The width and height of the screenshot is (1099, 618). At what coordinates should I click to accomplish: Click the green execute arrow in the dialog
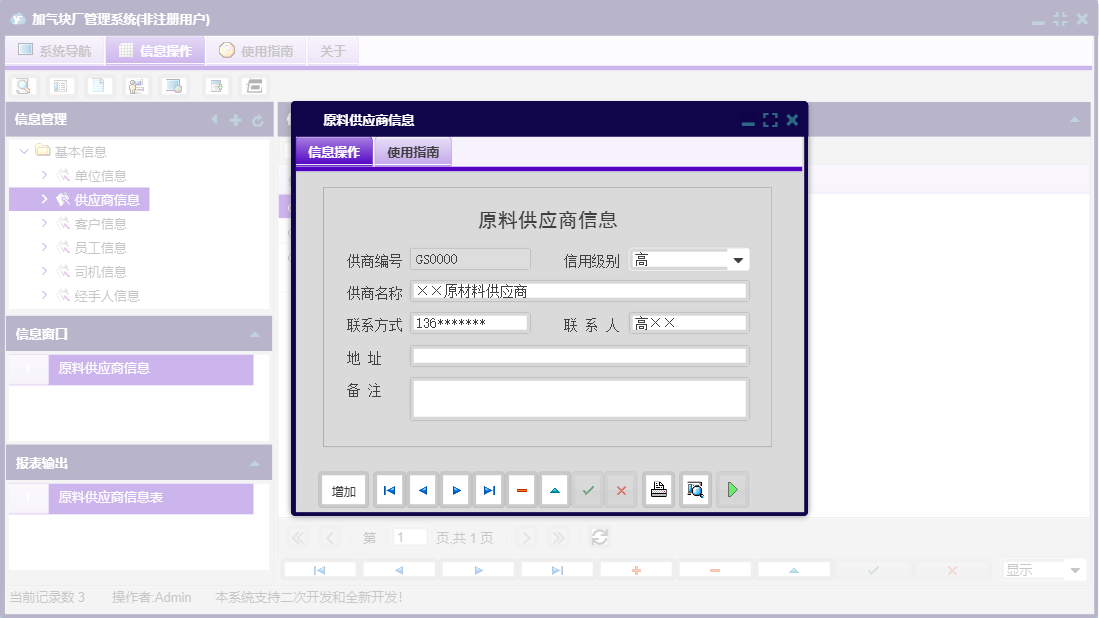(731, 489)
